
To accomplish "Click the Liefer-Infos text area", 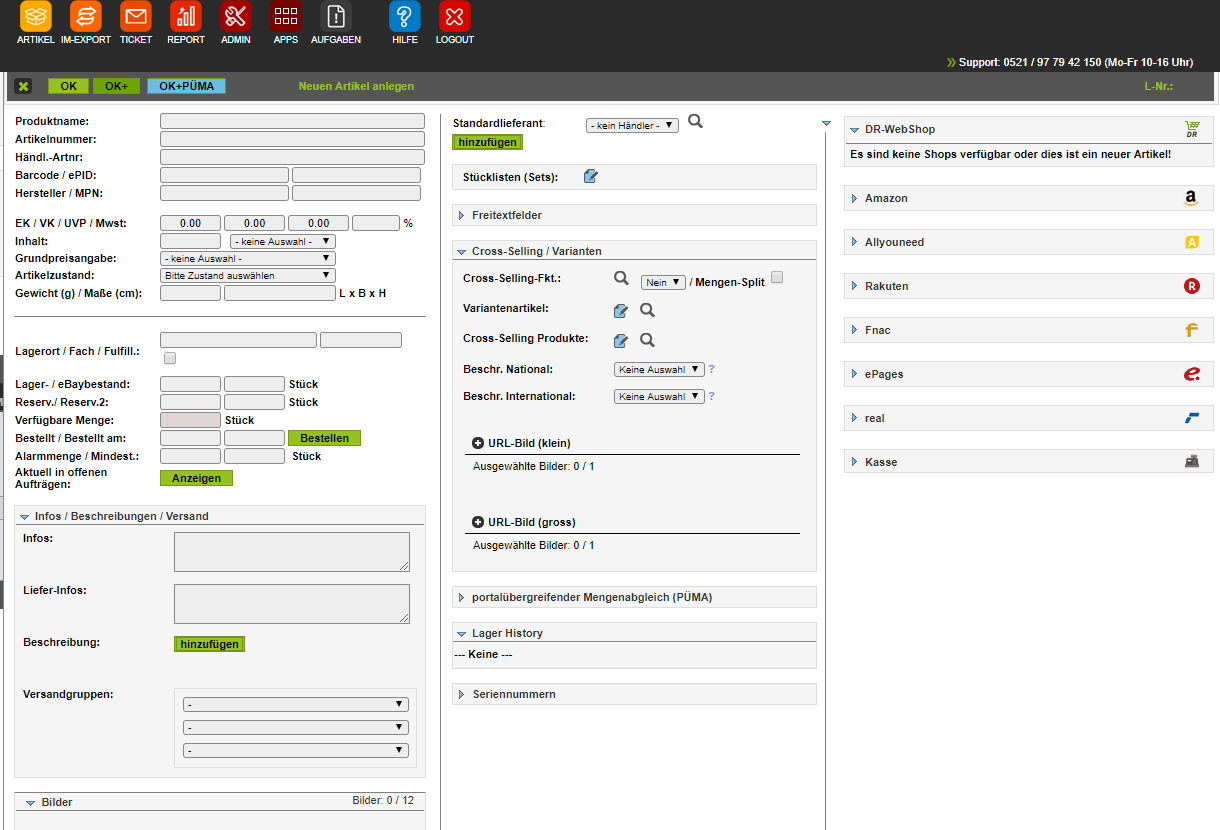I will tap(292, 604).
